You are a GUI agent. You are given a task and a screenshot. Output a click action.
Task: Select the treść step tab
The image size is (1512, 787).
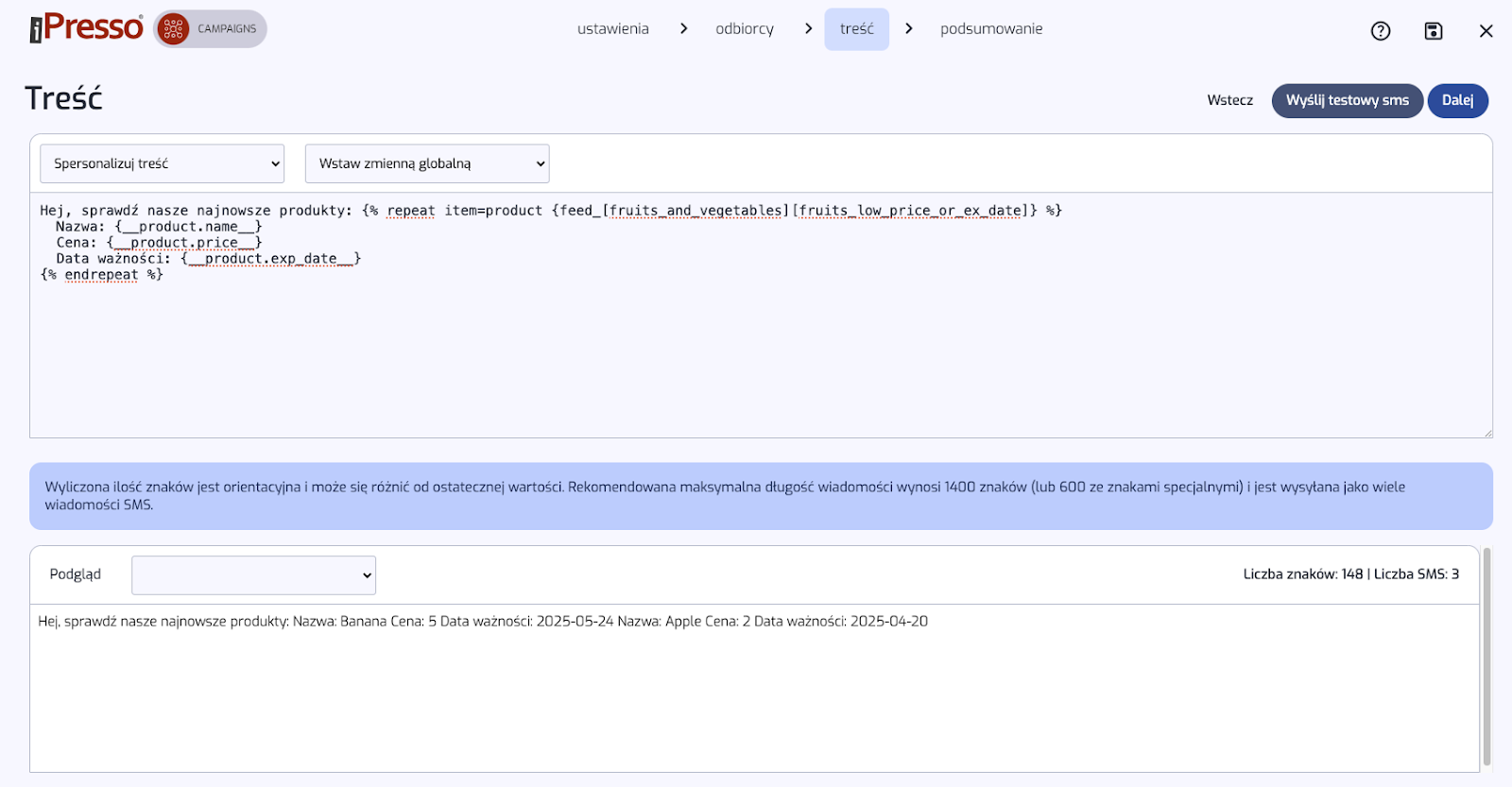856,29
